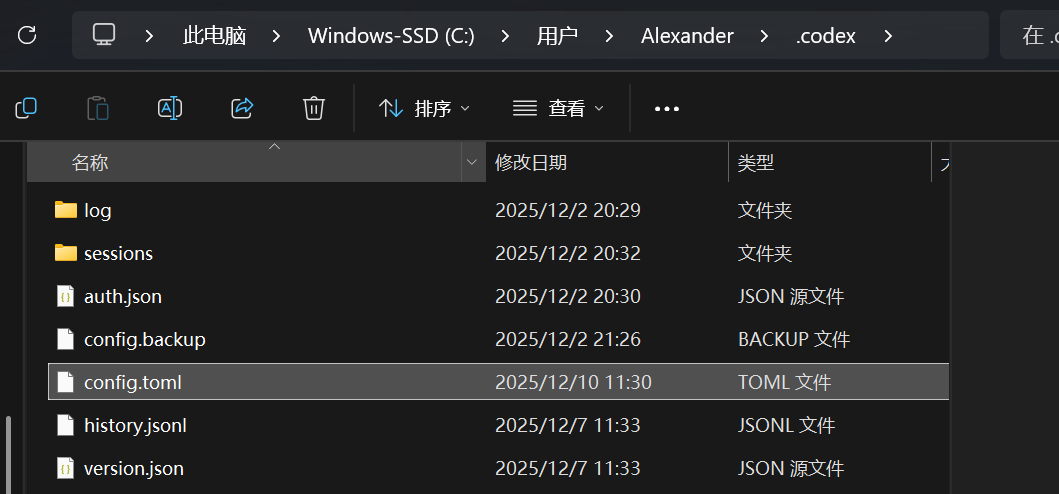Image resolution: width=1059 pixels, height=494 pixels.
Task: Click the computer monitor icon in address bar
Action: pyautogui.click(x=104, y=34)
